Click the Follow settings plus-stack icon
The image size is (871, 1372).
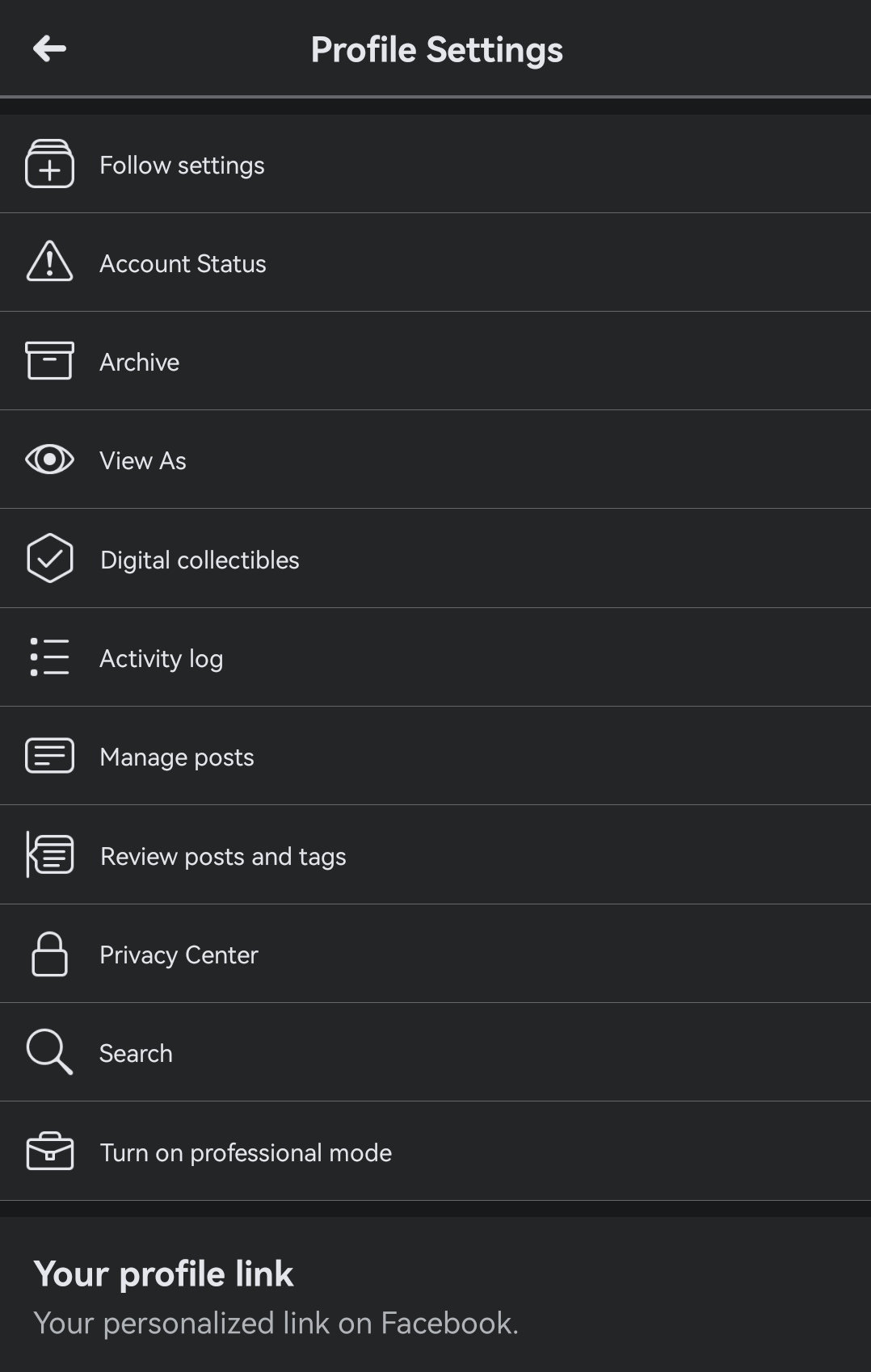tap(49, 164)
